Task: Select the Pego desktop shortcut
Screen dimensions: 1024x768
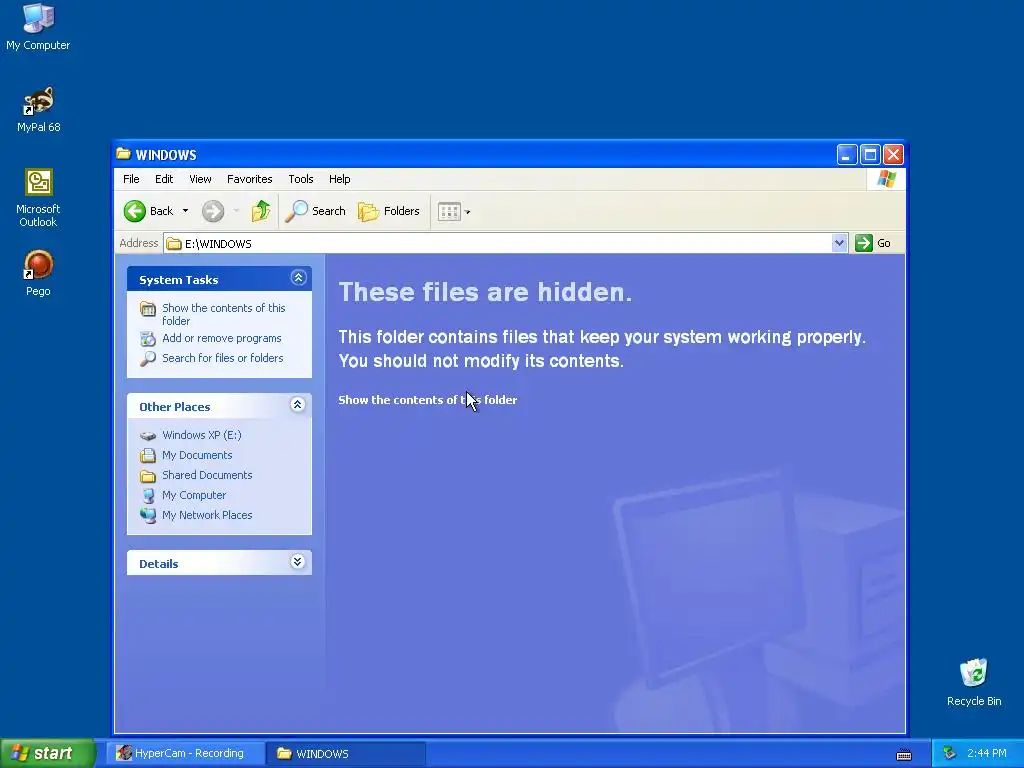Action: [x=38, y=273]
